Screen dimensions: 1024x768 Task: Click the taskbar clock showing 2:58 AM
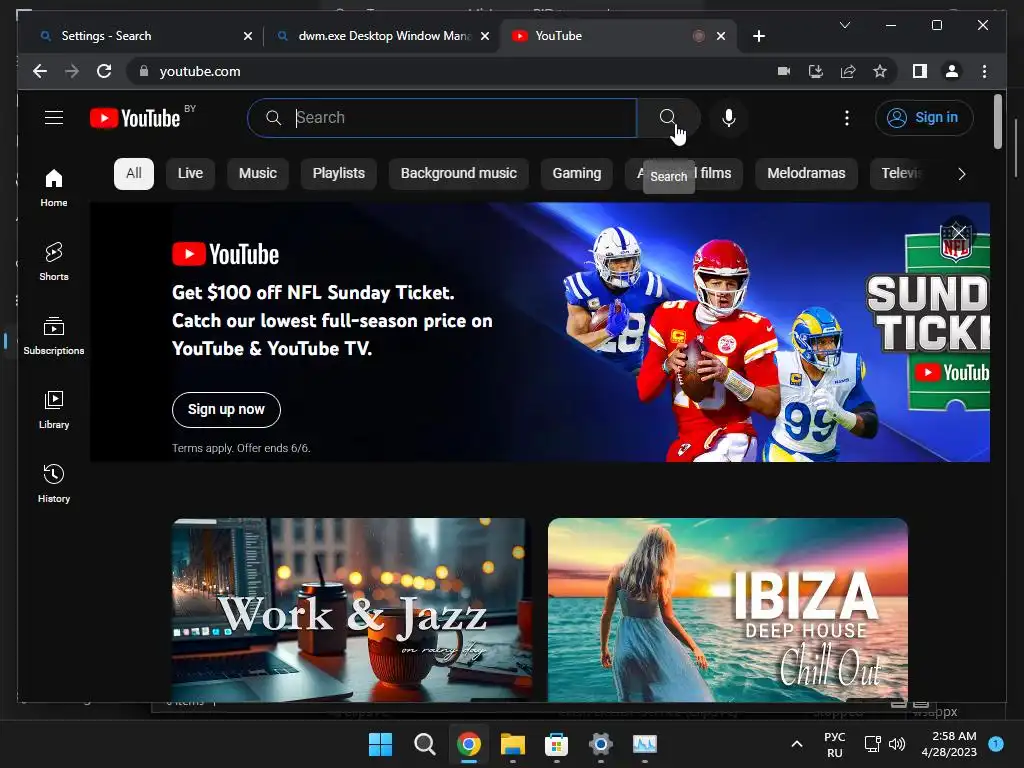click(949, 744)
